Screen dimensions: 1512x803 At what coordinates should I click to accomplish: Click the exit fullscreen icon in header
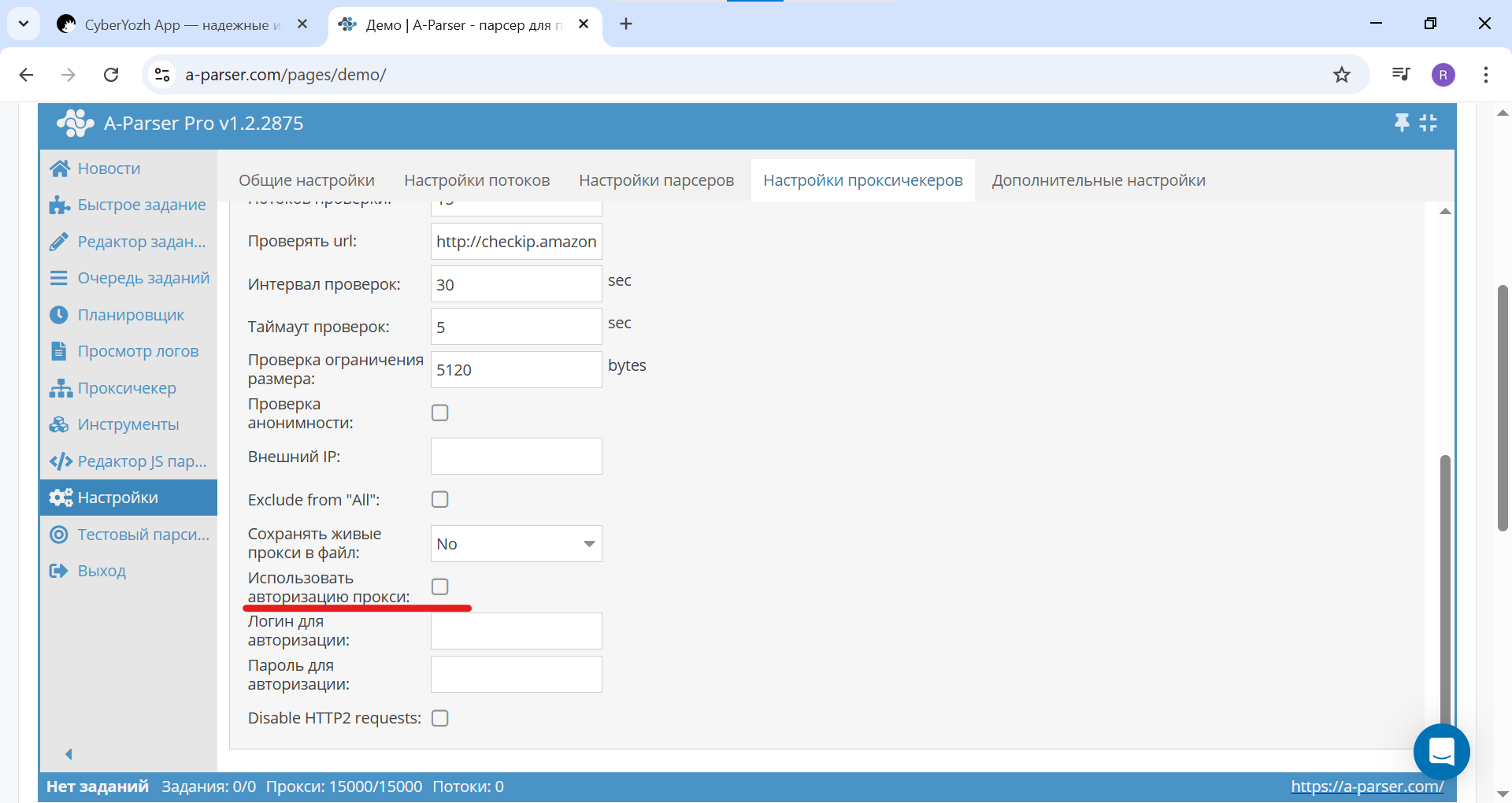tap(1429, 123)
